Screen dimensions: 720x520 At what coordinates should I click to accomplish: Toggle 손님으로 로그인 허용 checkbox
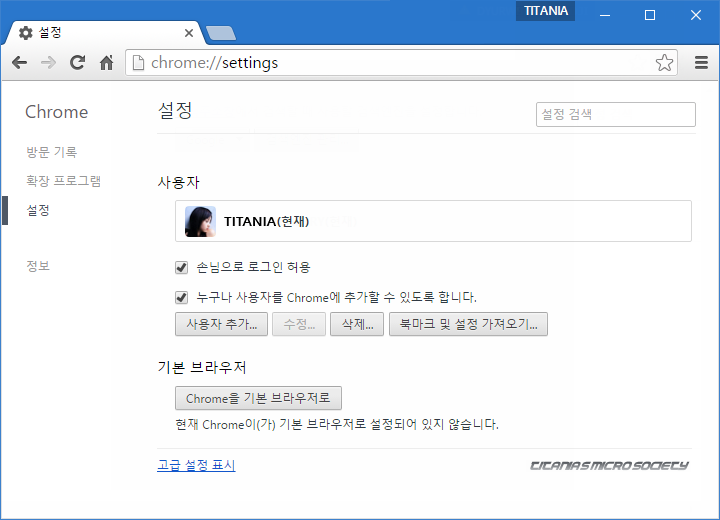click(x=181, y=267)
